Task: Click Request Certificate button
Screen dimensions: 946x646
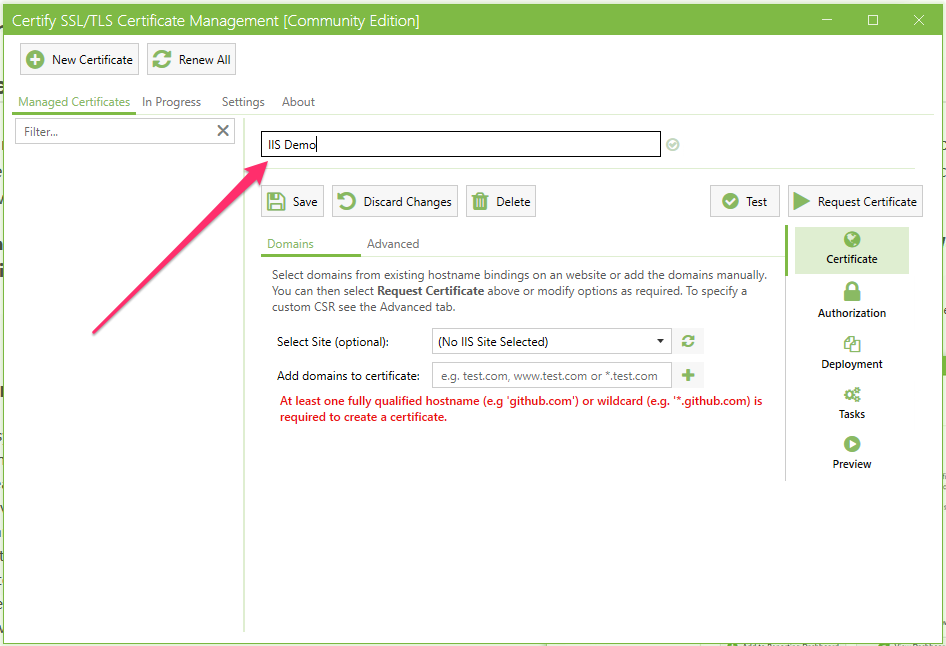Action: pos(855,201)
